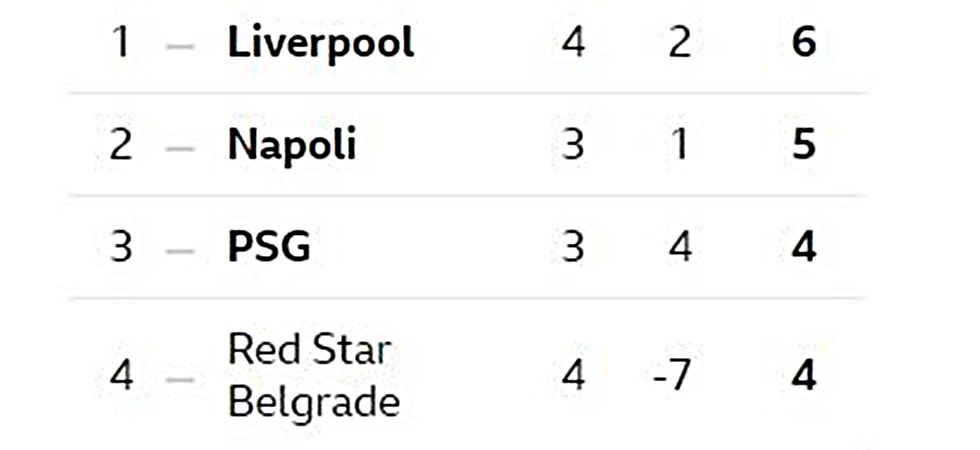The height and width of the screenshot is (450, 980).
Task: Click Liverpool's bold points total 6
Action: point(804,43)
